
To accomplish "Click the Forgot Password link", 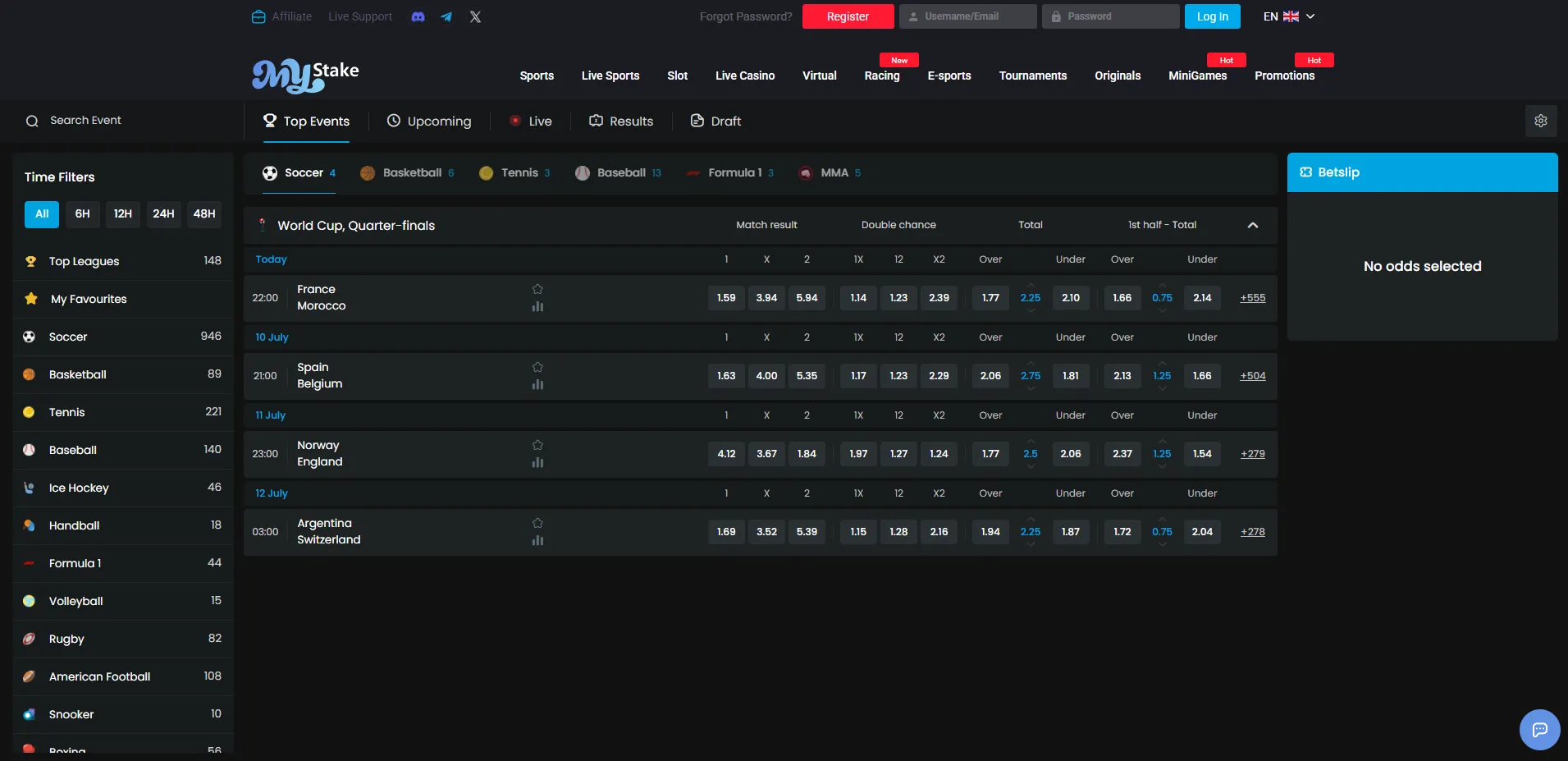I will [746, 16].
